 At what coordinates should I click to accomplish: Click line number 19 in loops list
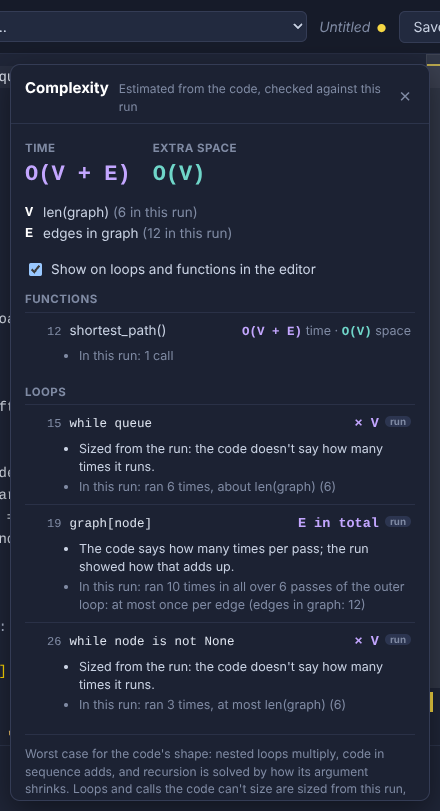coord(54,523)
